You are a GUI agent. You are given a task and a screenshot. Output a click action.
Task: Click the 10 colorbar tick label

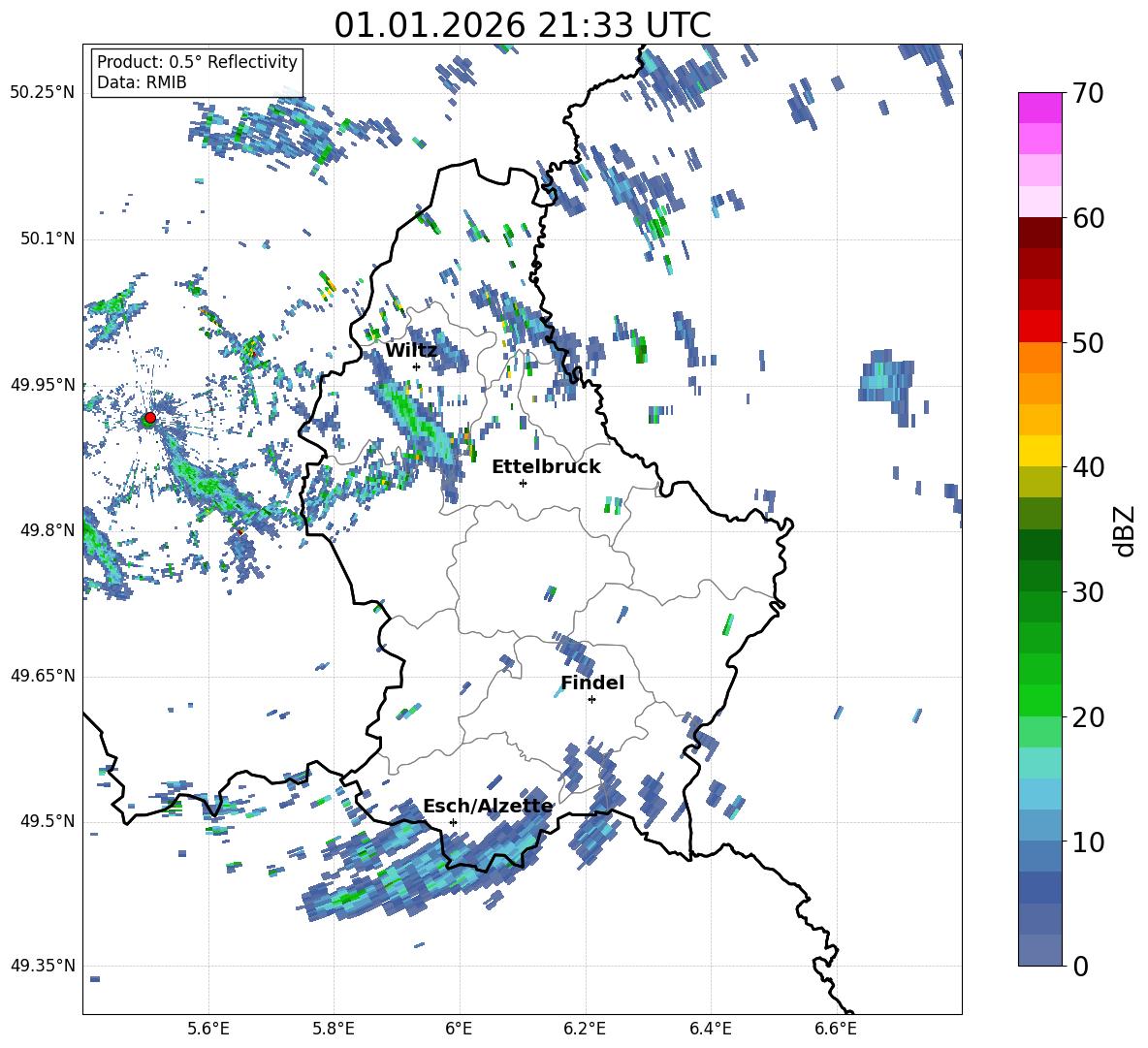pos(1088,842)
